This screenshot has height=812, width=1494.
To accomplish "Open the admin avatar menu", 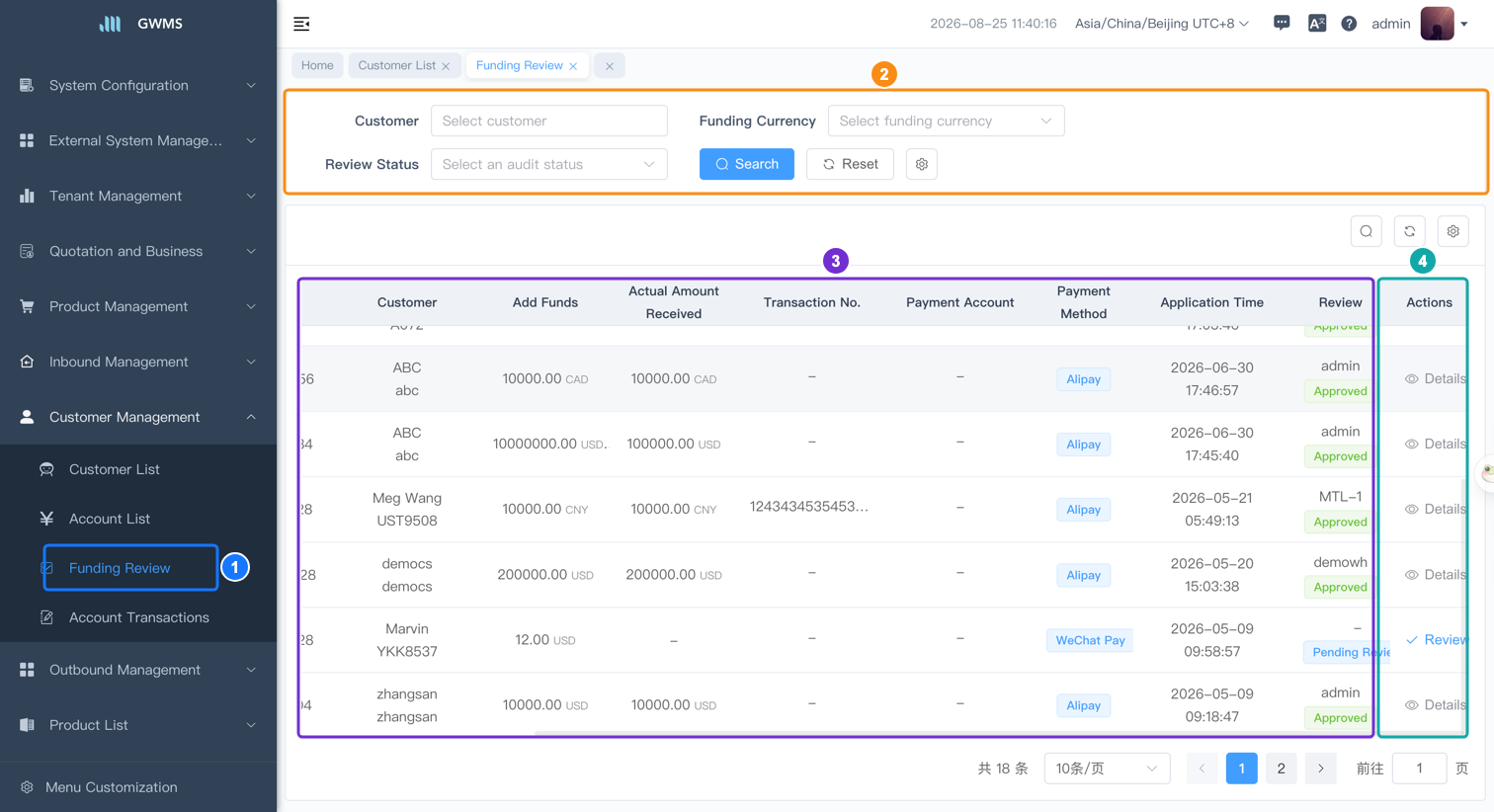I will (1444, 24).
